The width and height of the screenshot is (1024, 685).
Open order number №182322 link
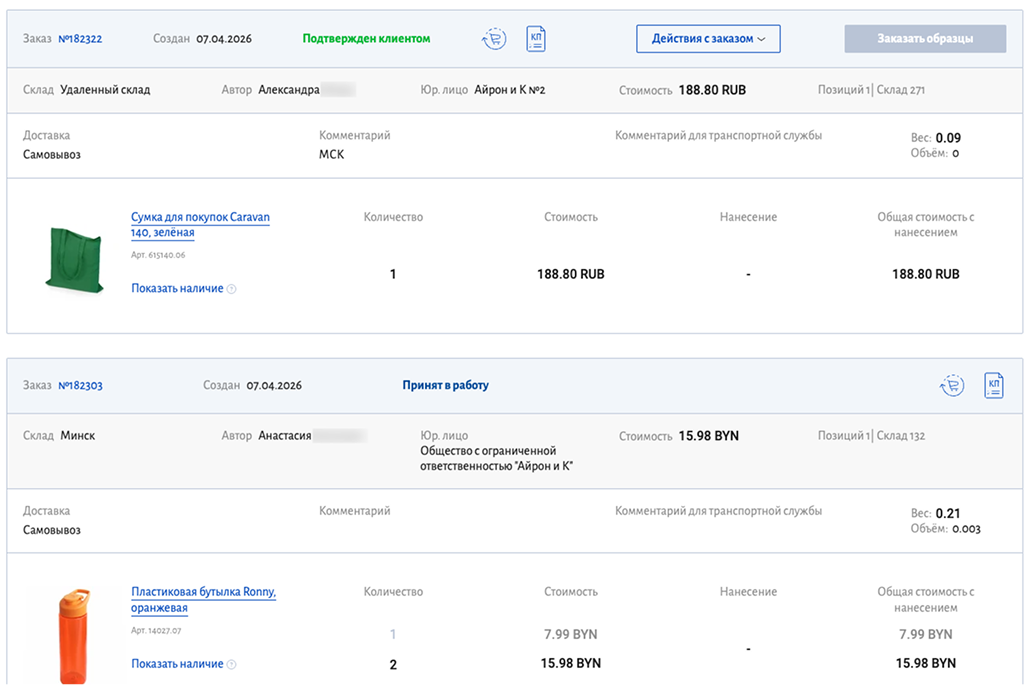click(80, 39)
